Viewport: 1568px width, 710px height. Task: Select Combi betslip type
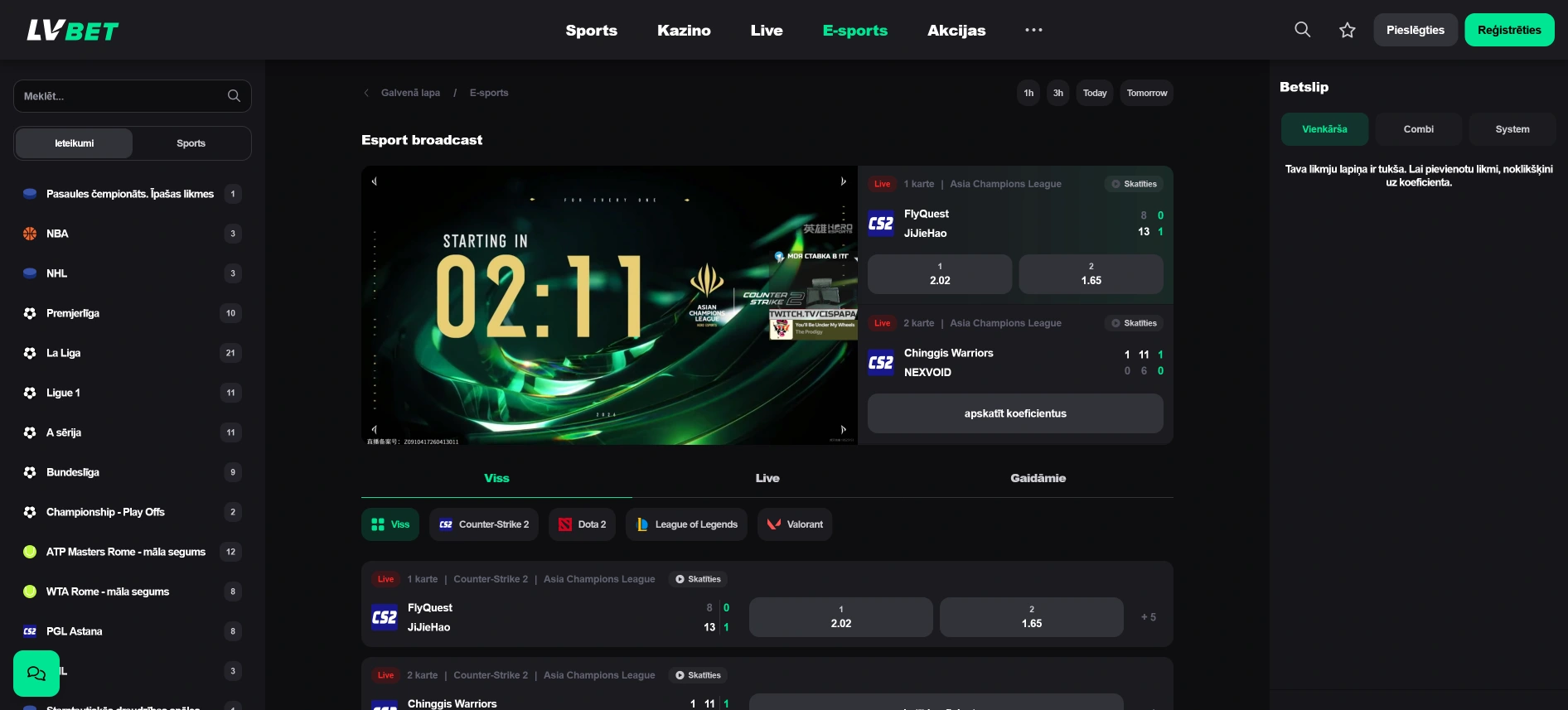(x=1419, y=129)
